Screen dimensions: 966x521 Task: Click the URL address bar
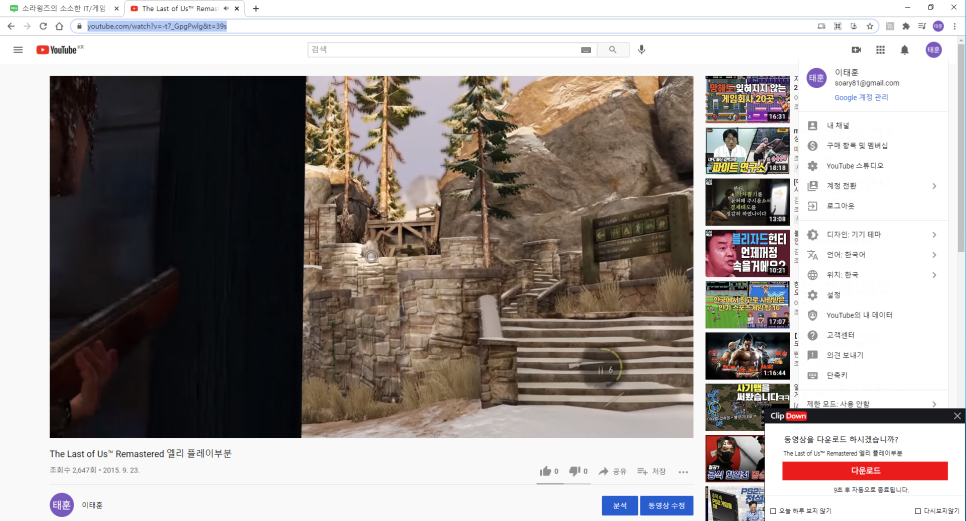tap(444, 26)
